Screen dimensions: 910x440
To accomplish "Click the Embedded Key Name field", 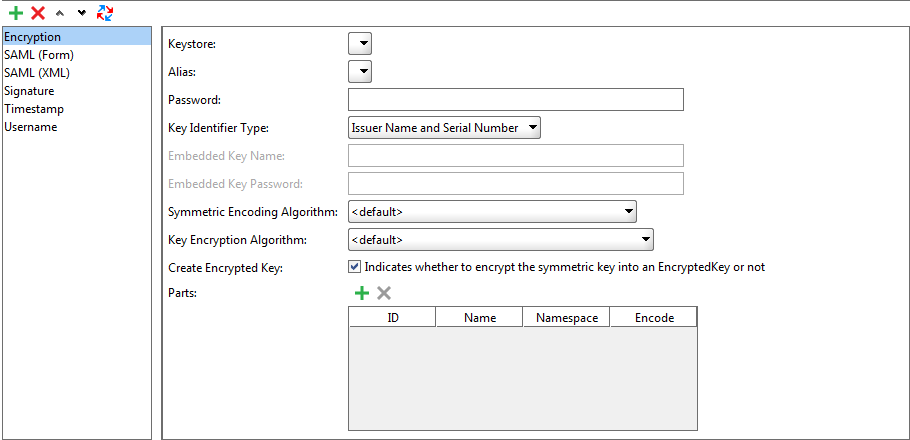I will (516, 156).
